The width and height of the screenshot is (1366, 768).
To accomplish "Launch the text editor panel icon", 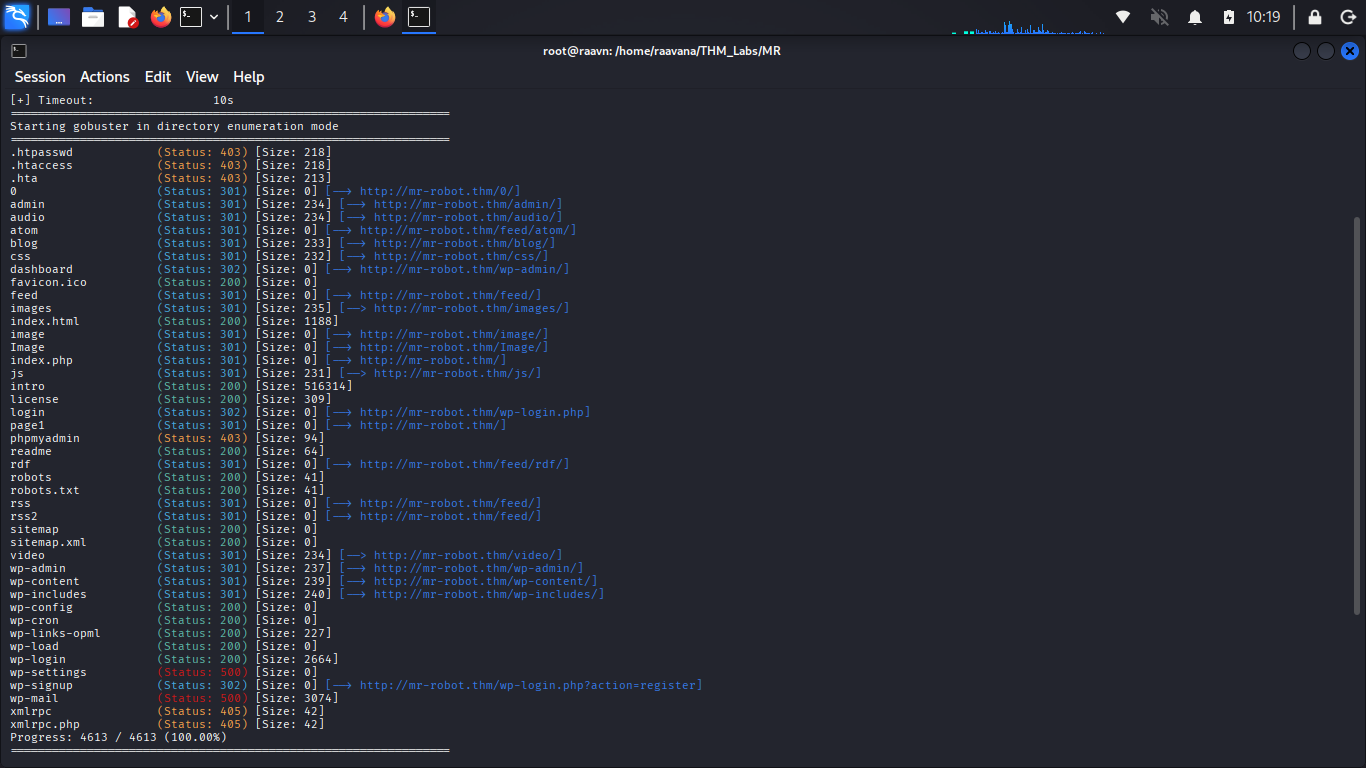I will [127, 17].
